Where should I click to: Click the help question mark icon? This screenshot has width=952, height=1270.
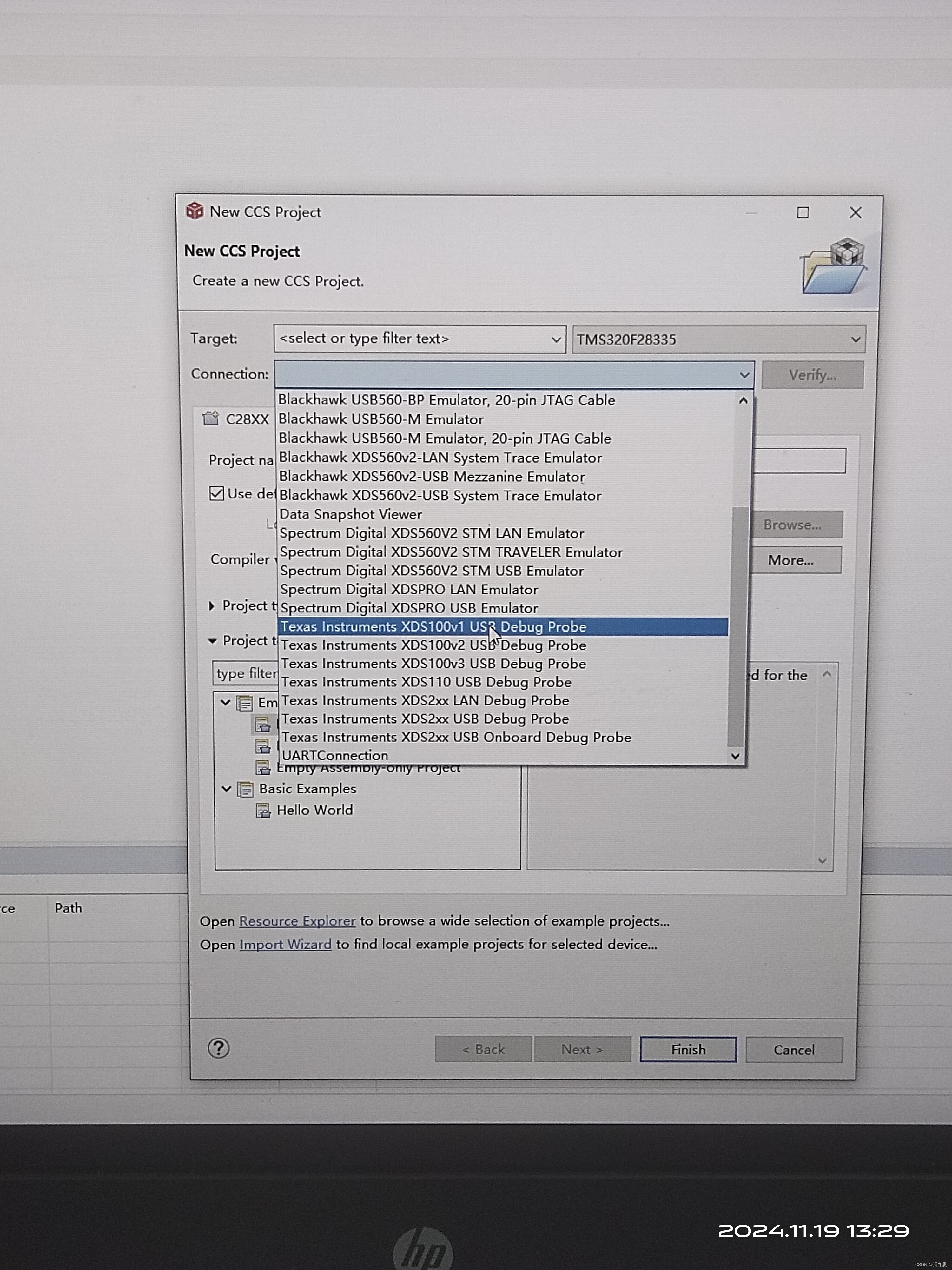(218, 1048)
